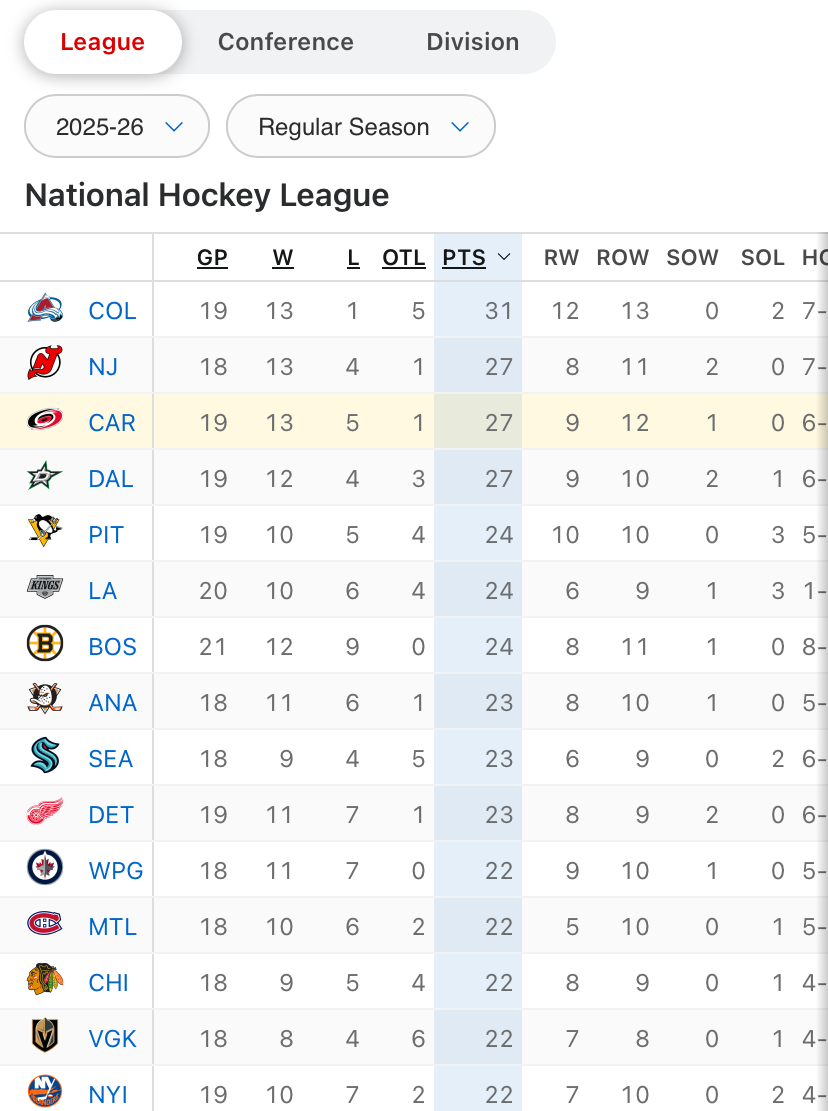Viewport: 828px width, 1111px height.
Task: Toggle PTS column sort arrow
Action: click(504, 258)
